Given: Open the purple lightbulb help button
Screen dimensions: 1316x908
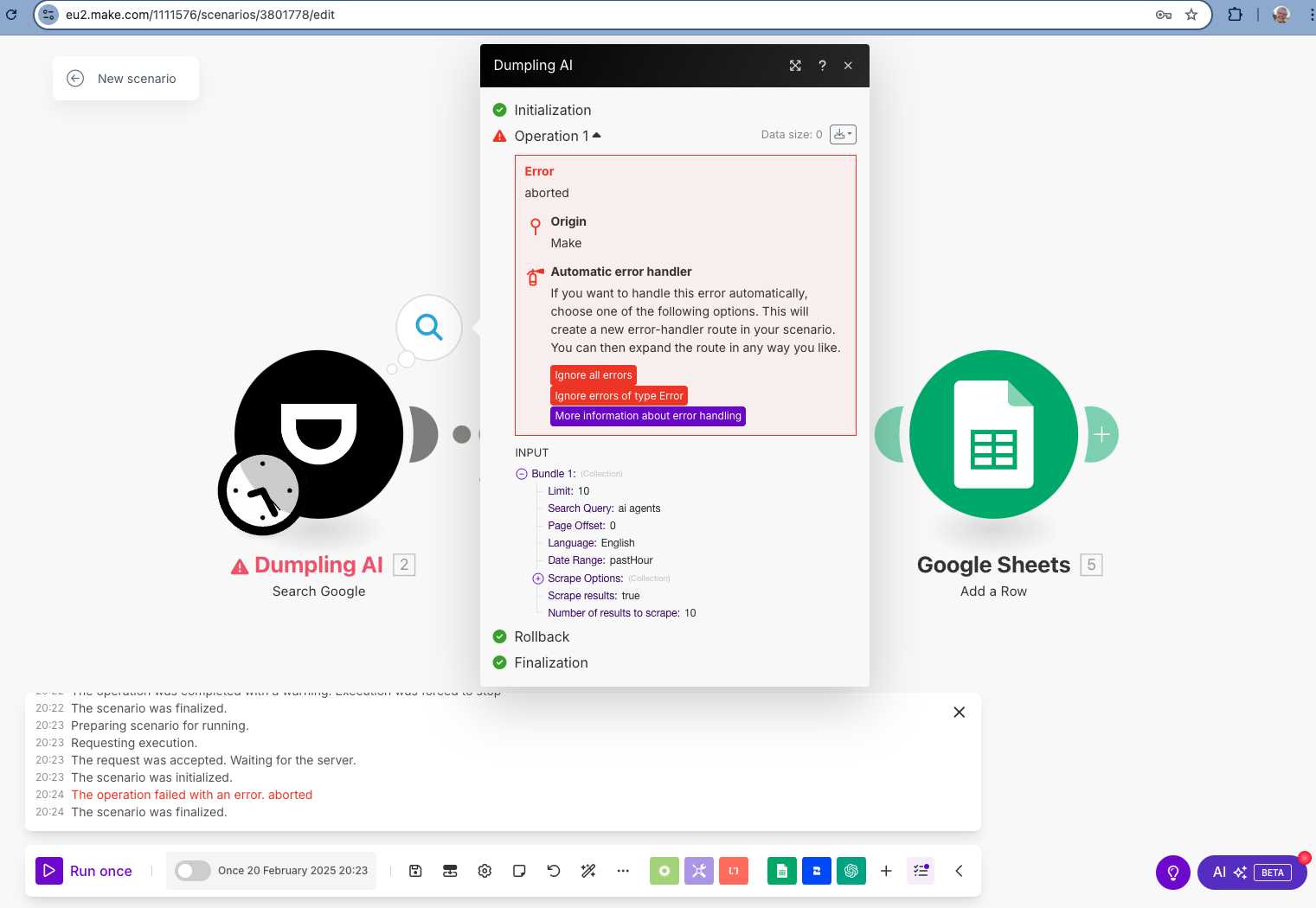Looking at the screenshot, I should click(1173, 872).
